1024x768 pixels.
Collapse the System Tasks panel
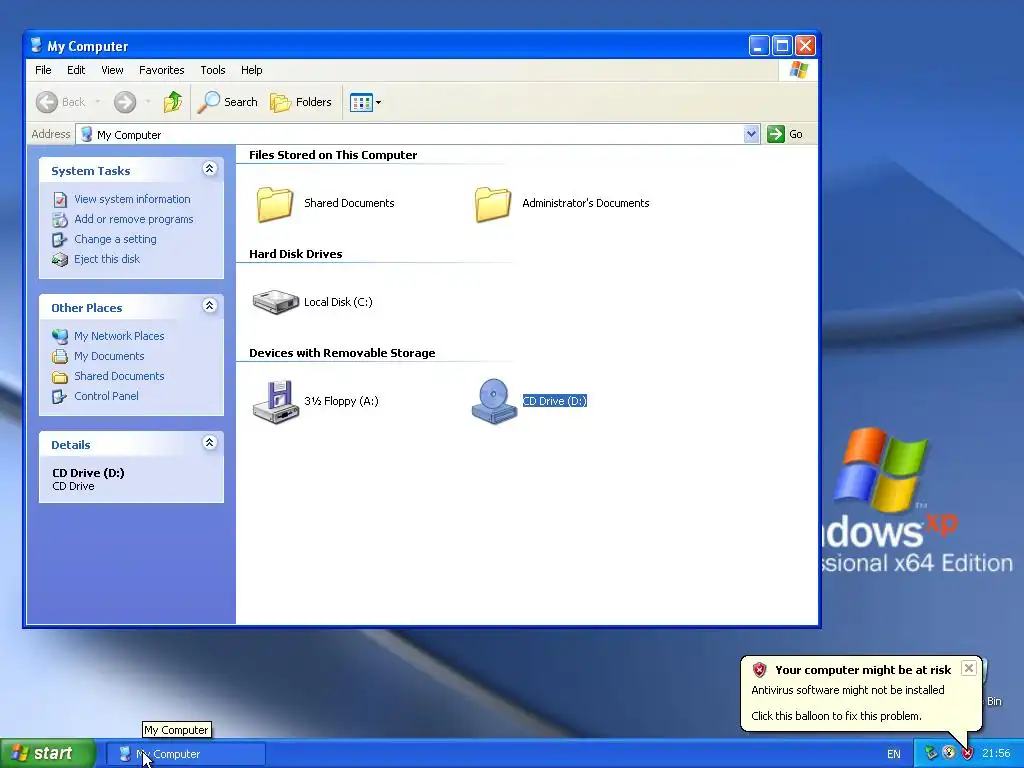209,169
